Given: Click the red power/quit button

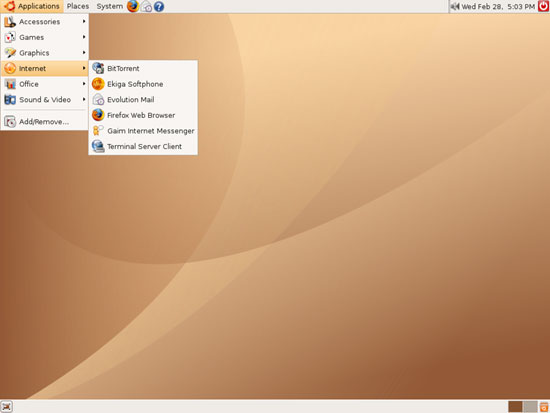Looking at the screenshot, I should (543, 6).
